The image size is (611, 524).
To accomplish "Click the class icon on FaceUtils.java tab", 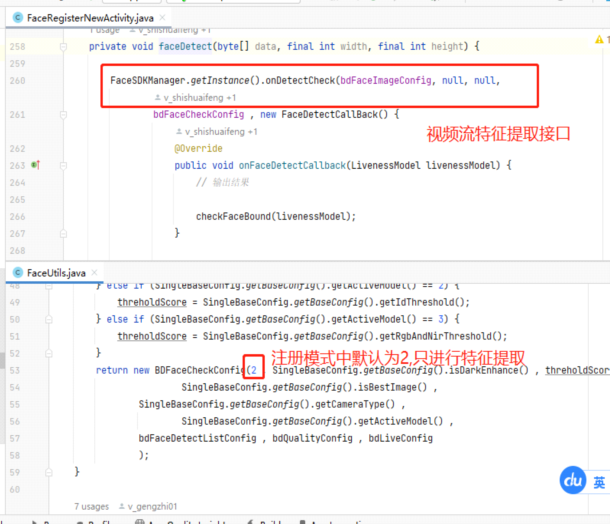I will tap(18, 272).
